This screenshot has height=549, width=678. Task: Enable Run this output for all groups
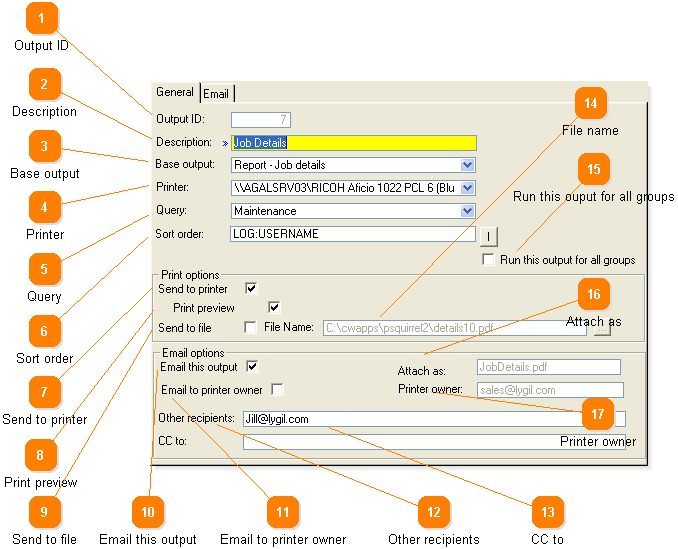[488, 259]
